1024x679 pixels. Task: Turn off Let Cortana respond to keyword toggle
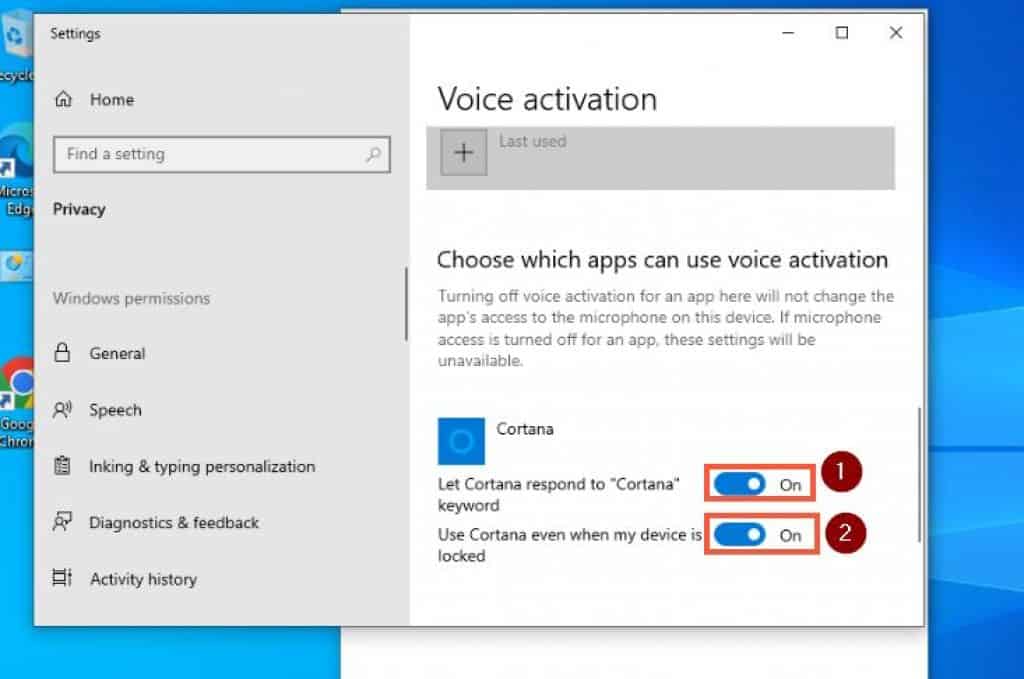[739, 484]
